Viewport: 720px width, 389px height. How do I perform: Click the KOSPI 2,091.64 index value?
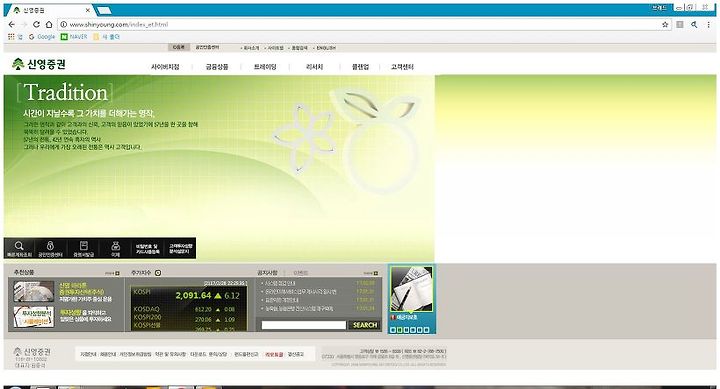[193, 296]
